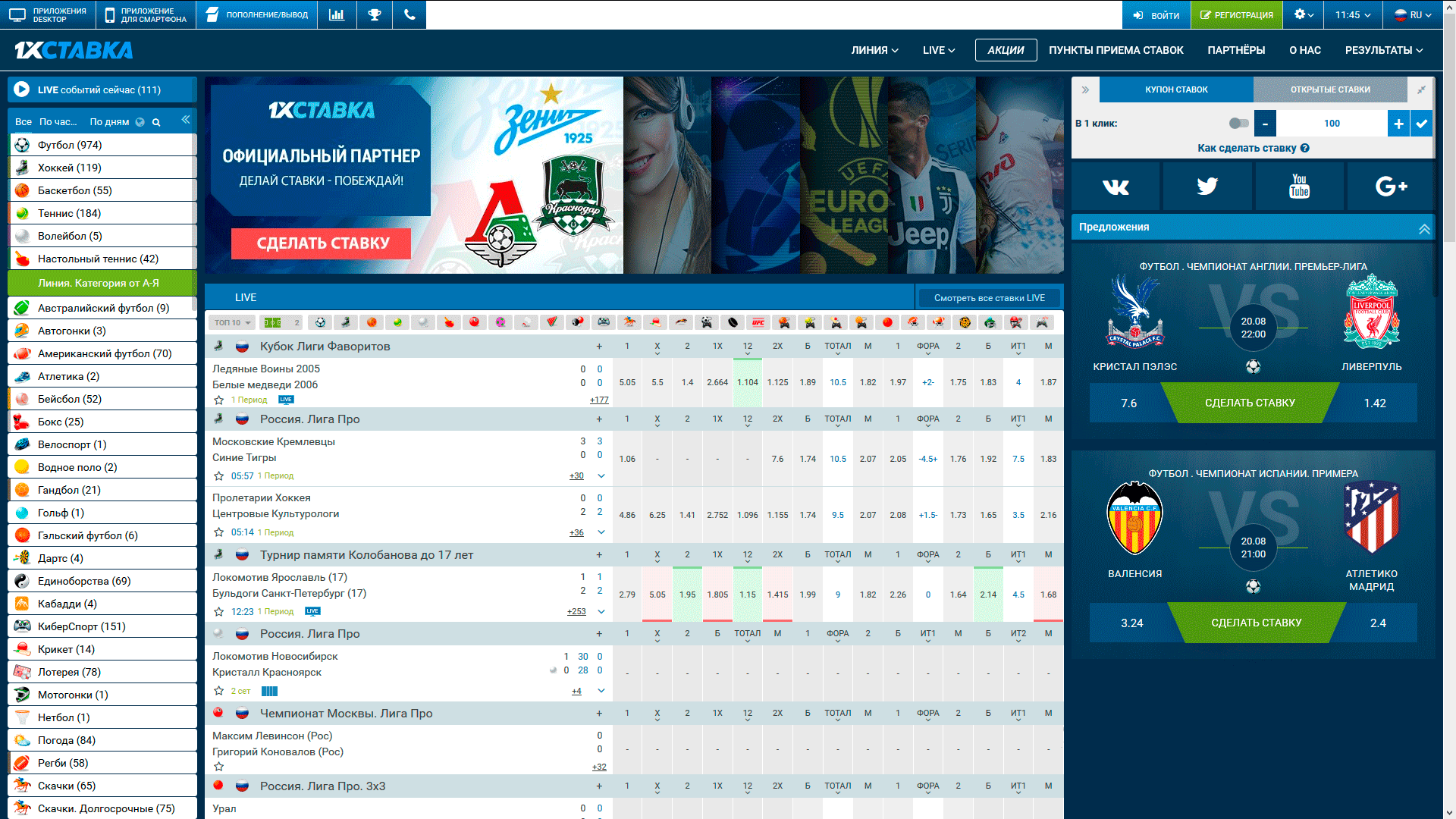Screen dimensions: 1456x819
Task: Select КиберСпорт (151) in category list
Action: [102, 626]
